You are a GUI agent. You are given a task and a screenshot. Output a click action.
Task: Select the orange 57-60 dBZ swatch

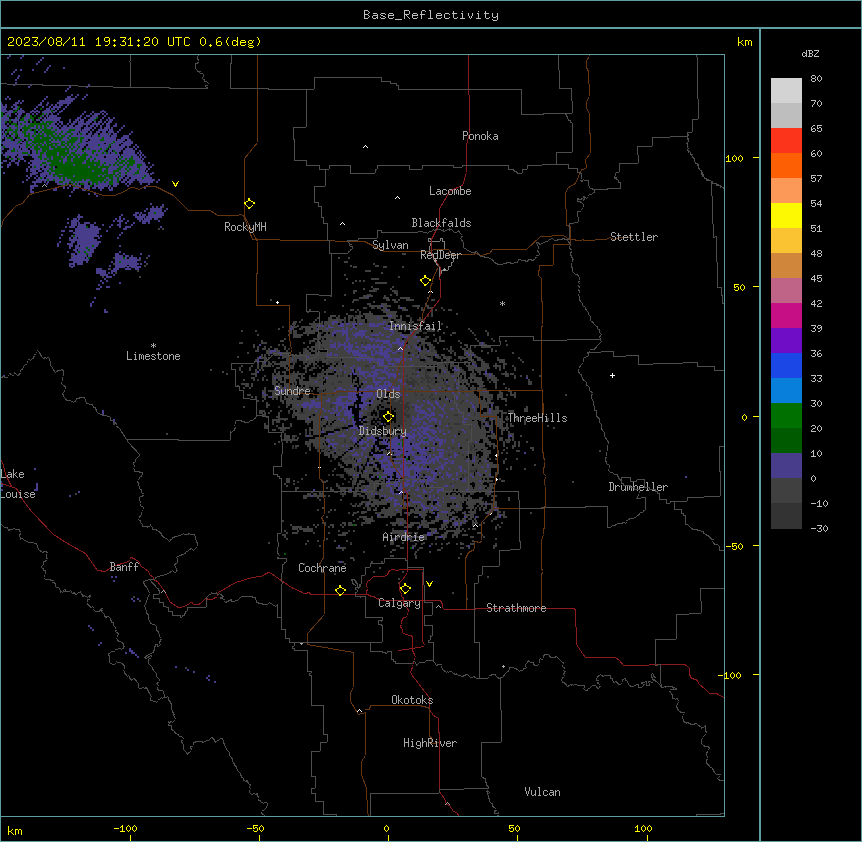786,165
